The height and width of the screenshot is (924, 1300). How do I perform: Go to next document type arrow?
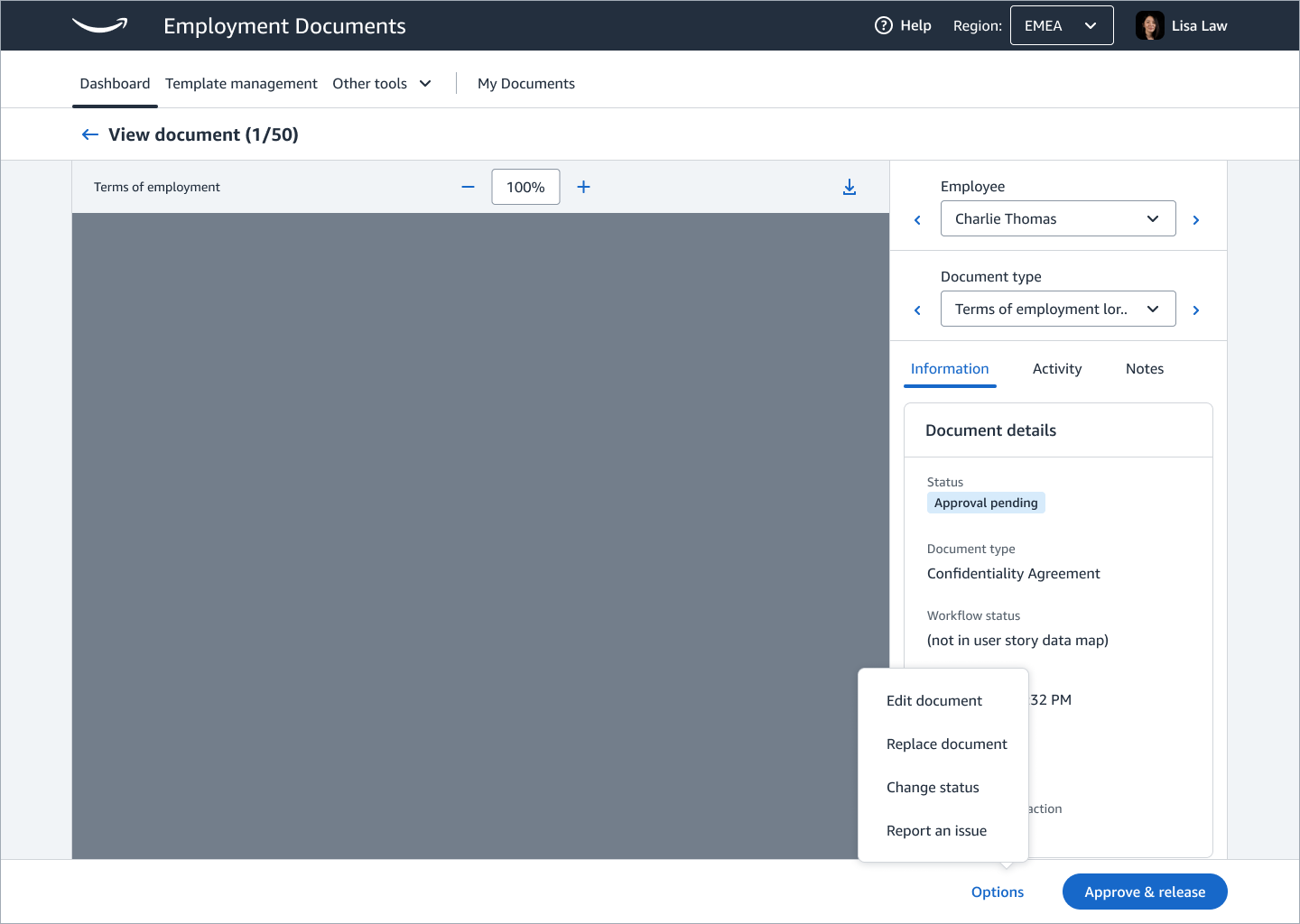[1196, 310]
